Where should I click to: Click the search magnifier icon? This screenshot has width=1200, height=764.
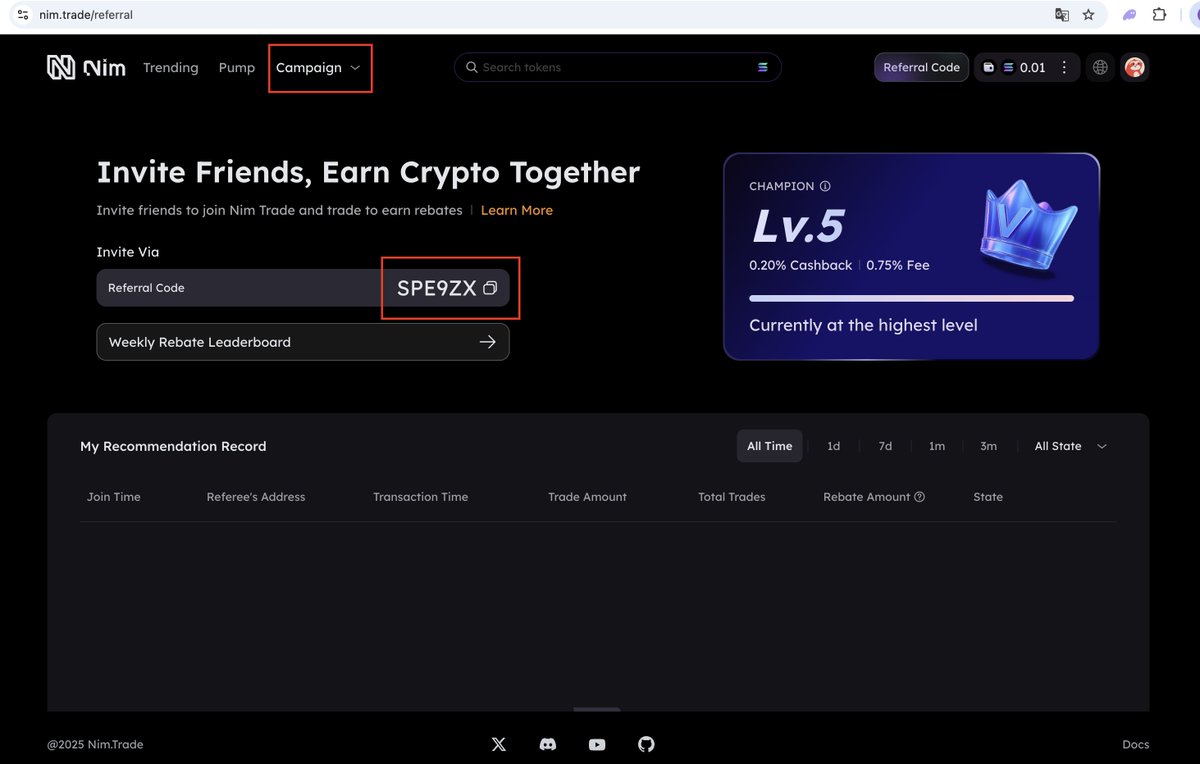click(x=471, y=67)
